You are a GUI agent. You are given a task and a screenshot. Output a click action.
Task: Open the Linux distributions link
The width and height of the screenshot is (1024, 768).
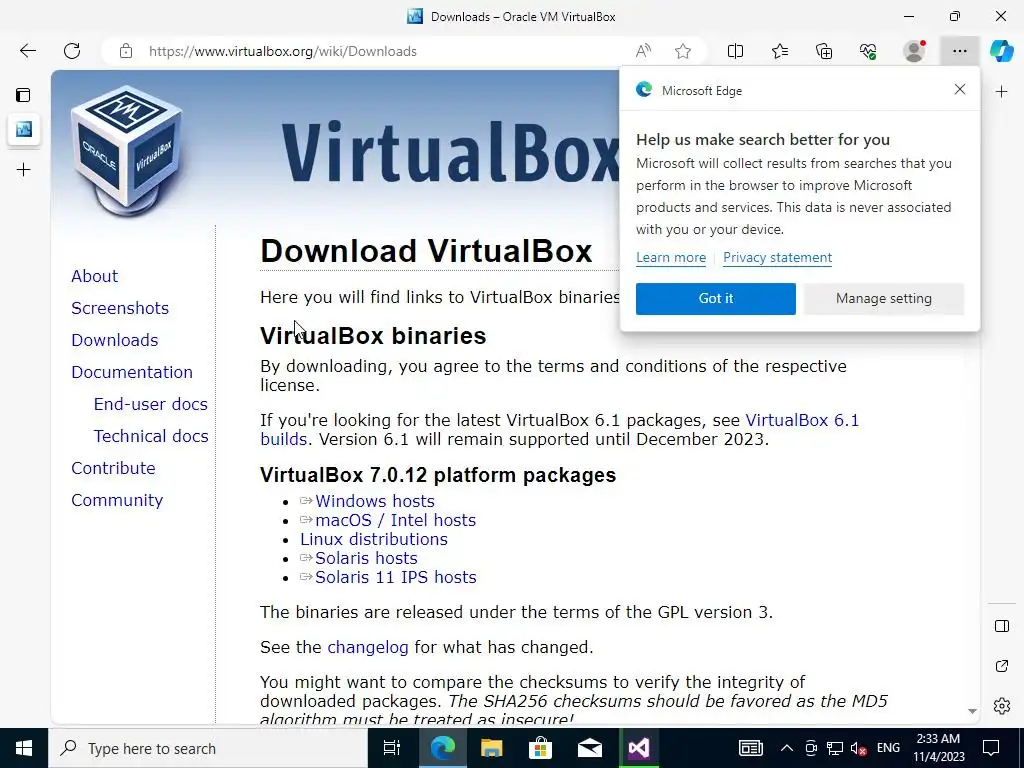[374, 539]
